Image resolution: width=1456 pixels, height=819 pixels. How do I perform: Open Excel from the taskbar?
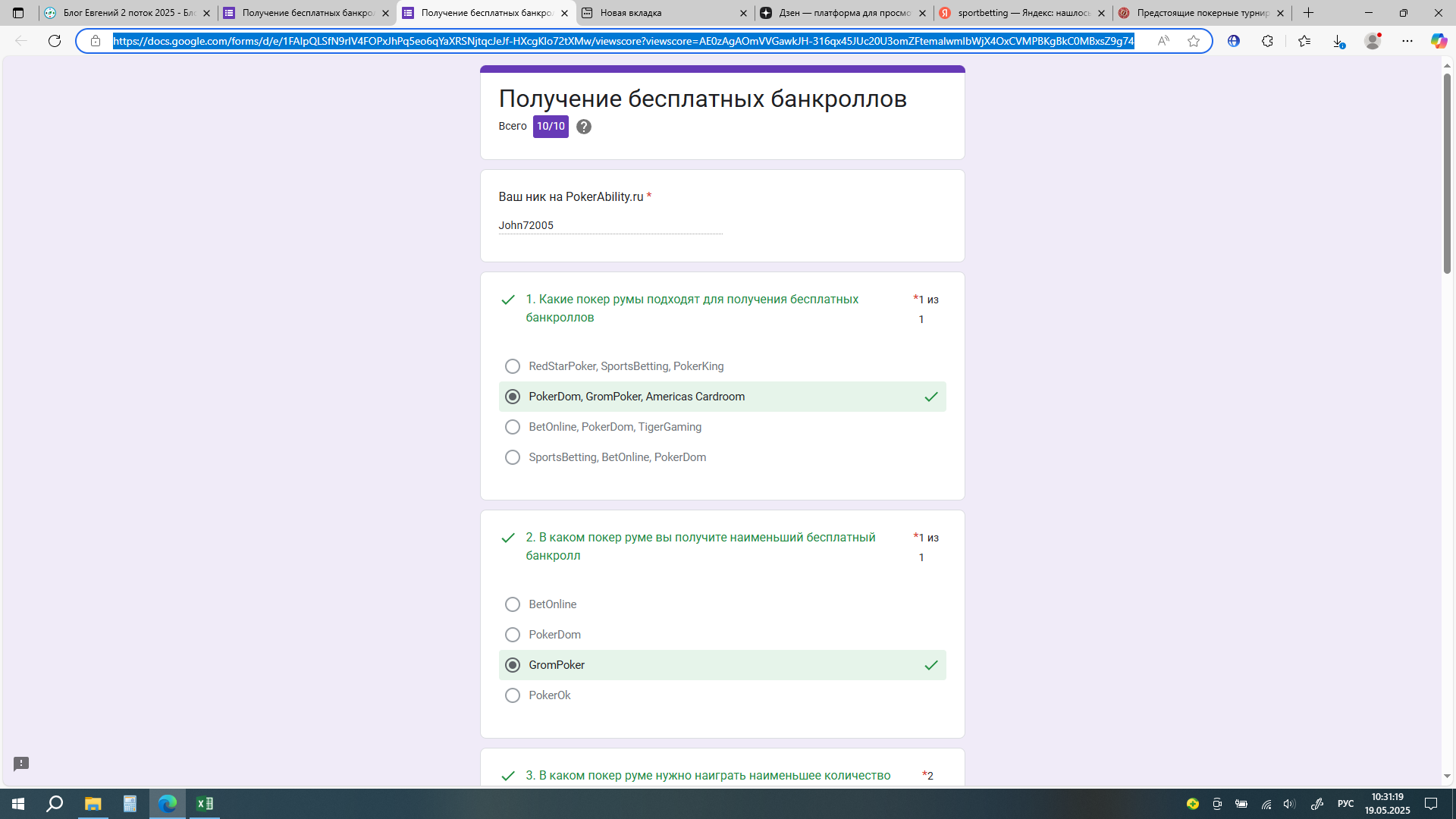pos(205,804)
